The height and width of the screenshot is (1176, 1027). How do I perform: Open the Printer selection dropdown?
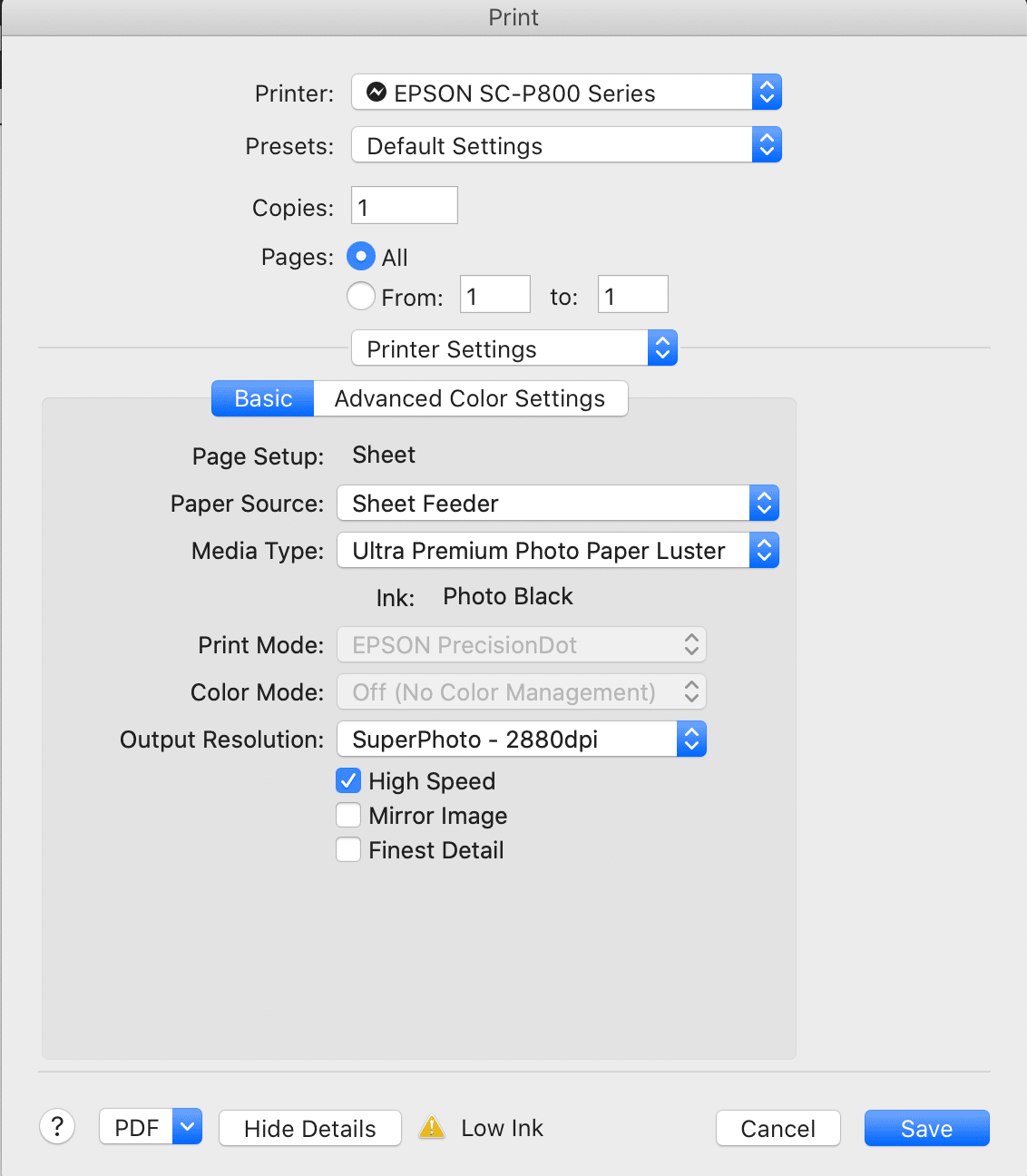(566, 93)
